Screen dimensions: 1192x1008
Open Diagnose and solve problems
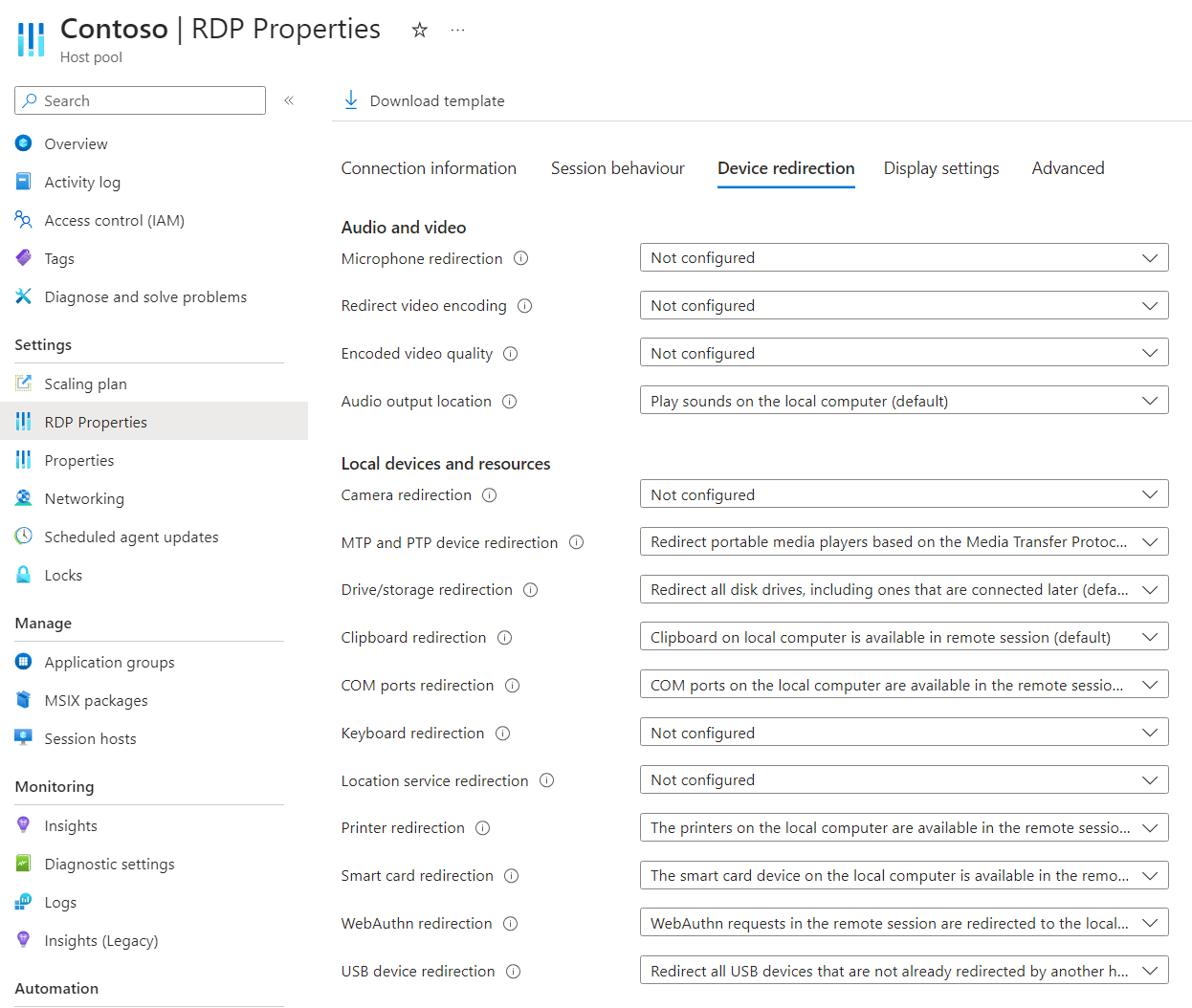click(144, 296)
